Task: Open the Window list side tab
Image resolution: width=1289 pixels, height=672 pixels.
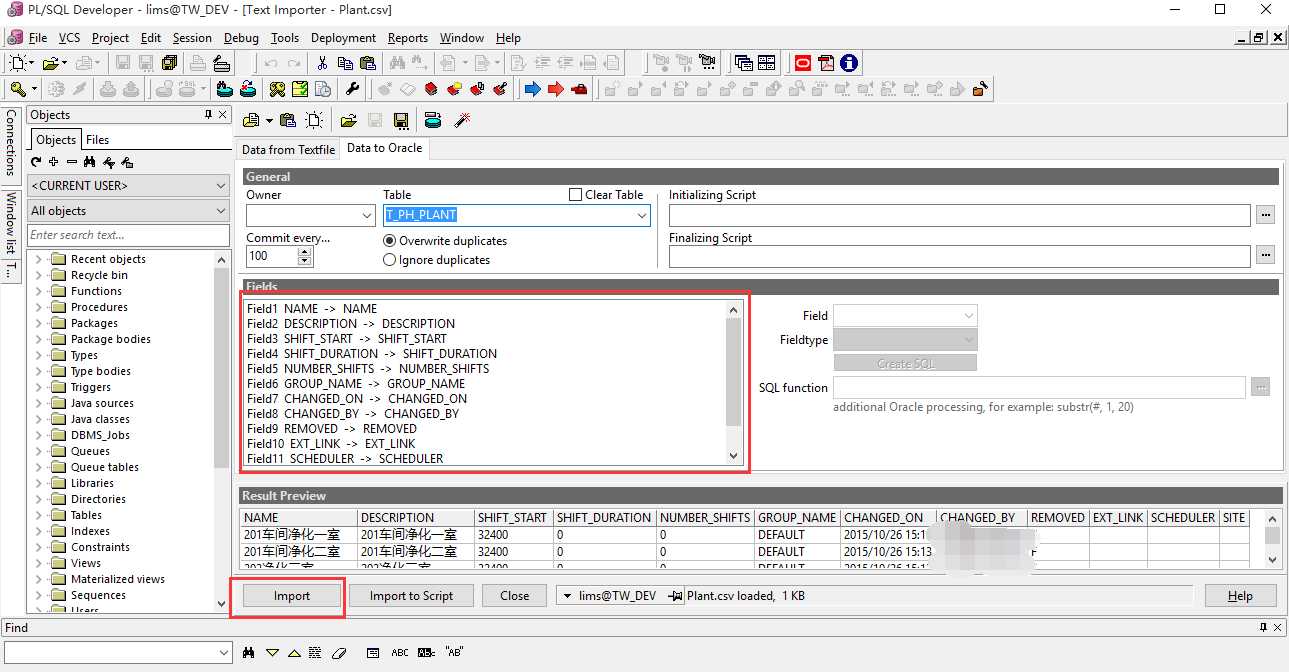Action: click(x=10, y=224)
